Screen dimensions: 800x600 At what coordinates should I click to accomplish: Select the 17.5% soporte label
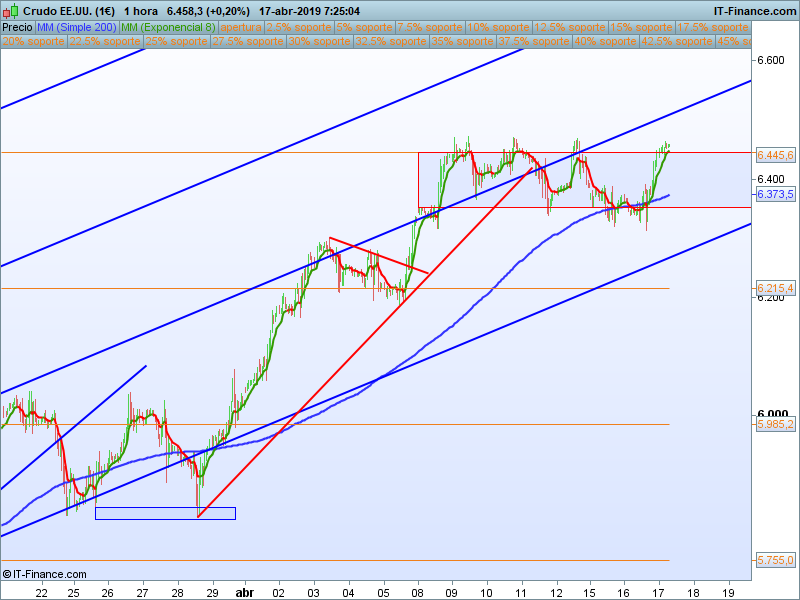point(713,27)
